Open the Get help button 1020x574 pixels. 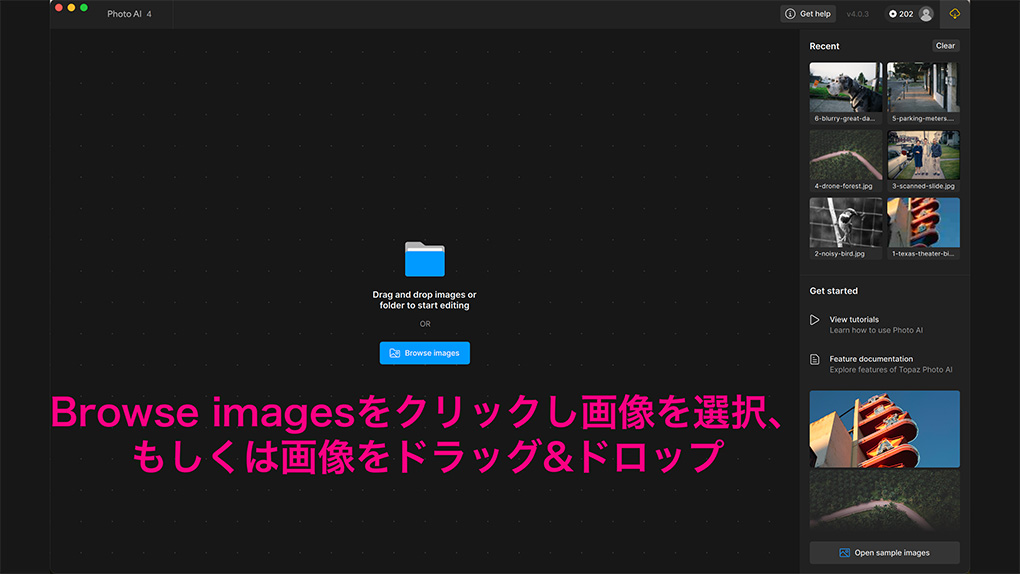(x=808, y=14)
